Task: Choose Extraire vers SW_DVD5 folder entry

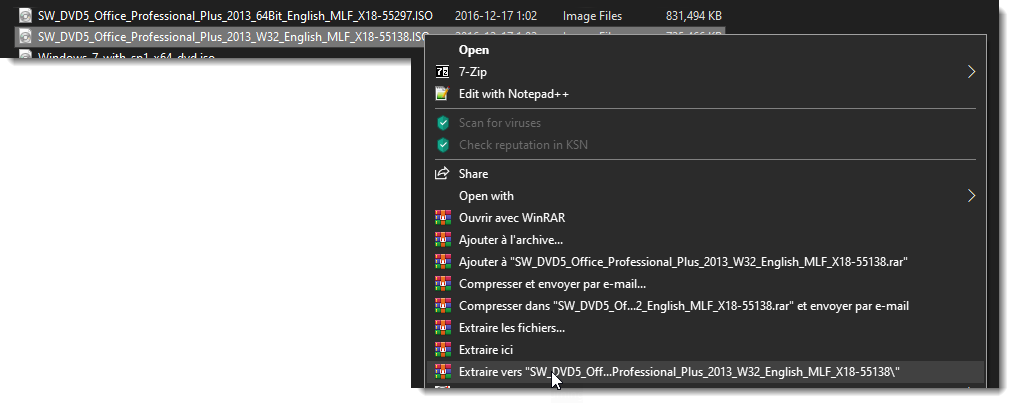Action: point(679,372)
